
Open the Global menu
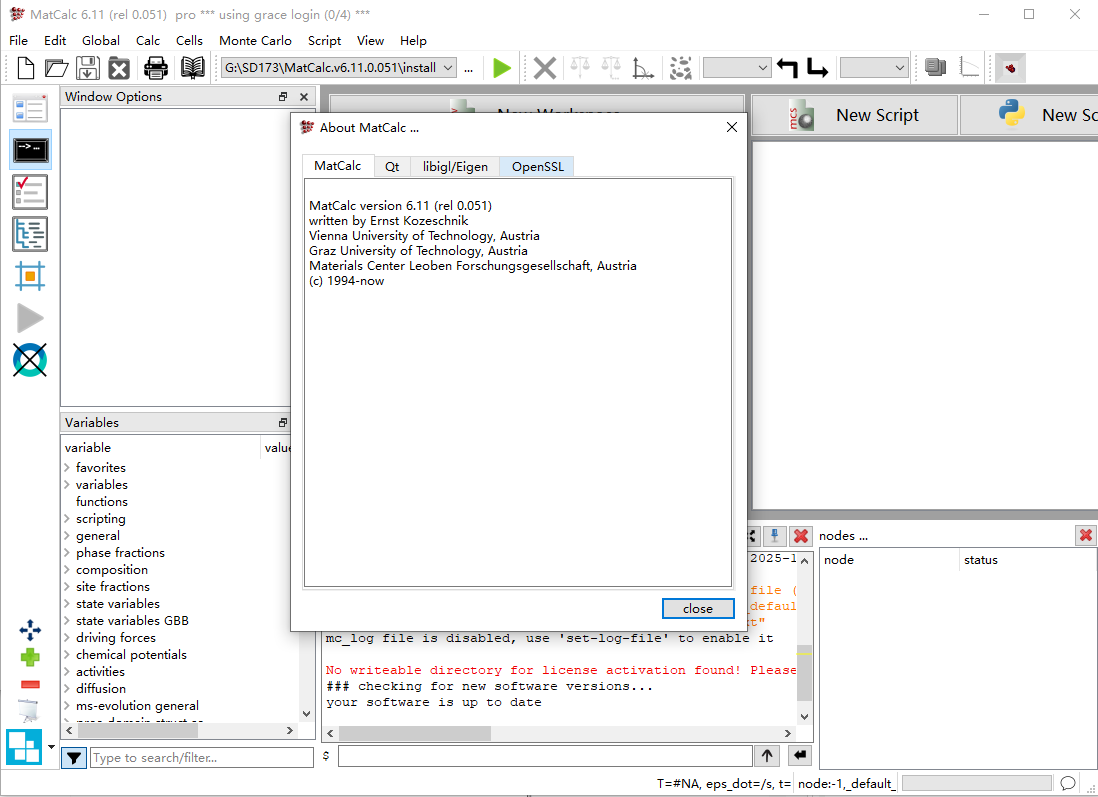point(101,41)
